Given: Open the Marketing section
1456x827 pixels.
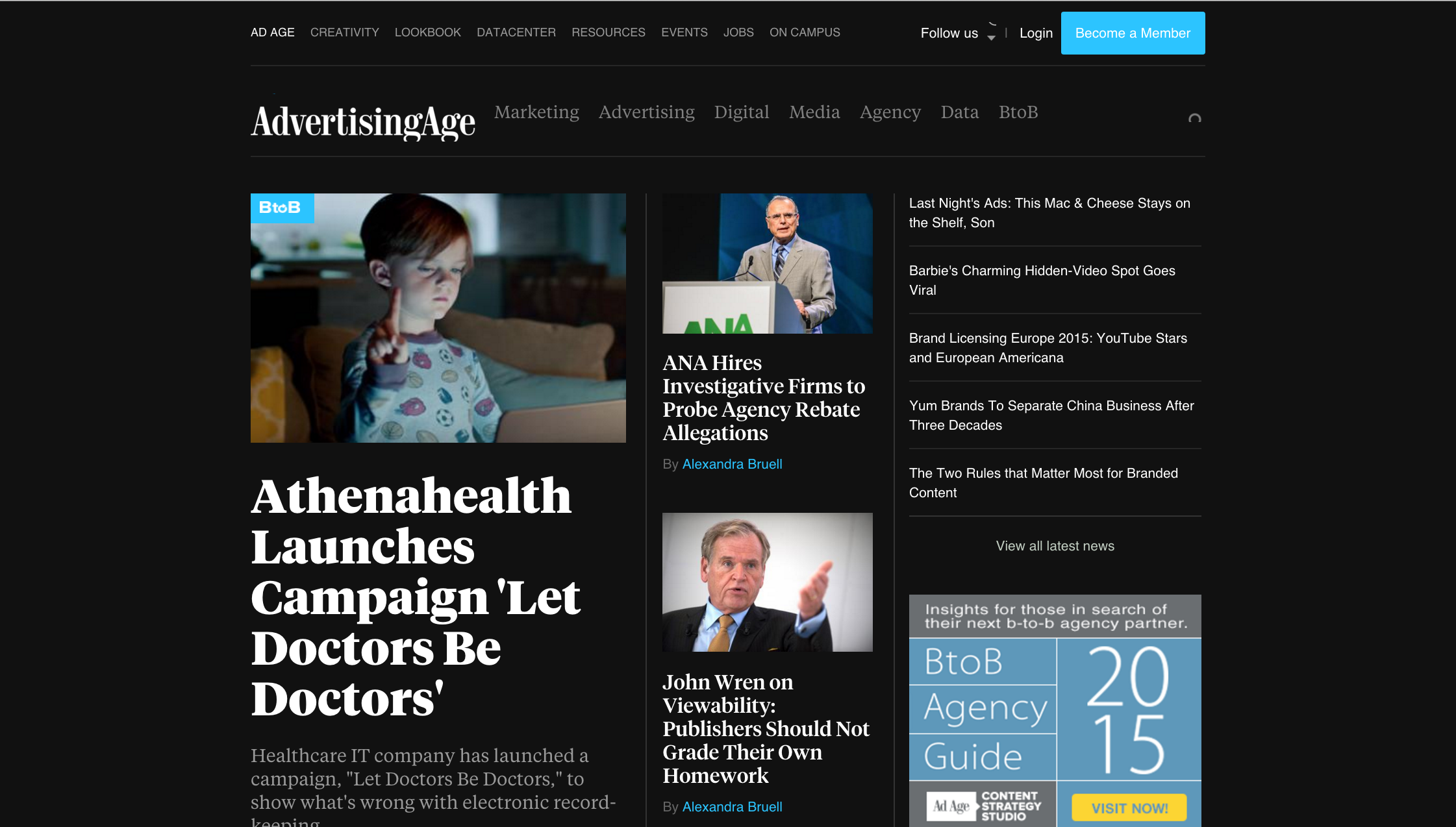Looking at the screenshot, I should (536, 112).
